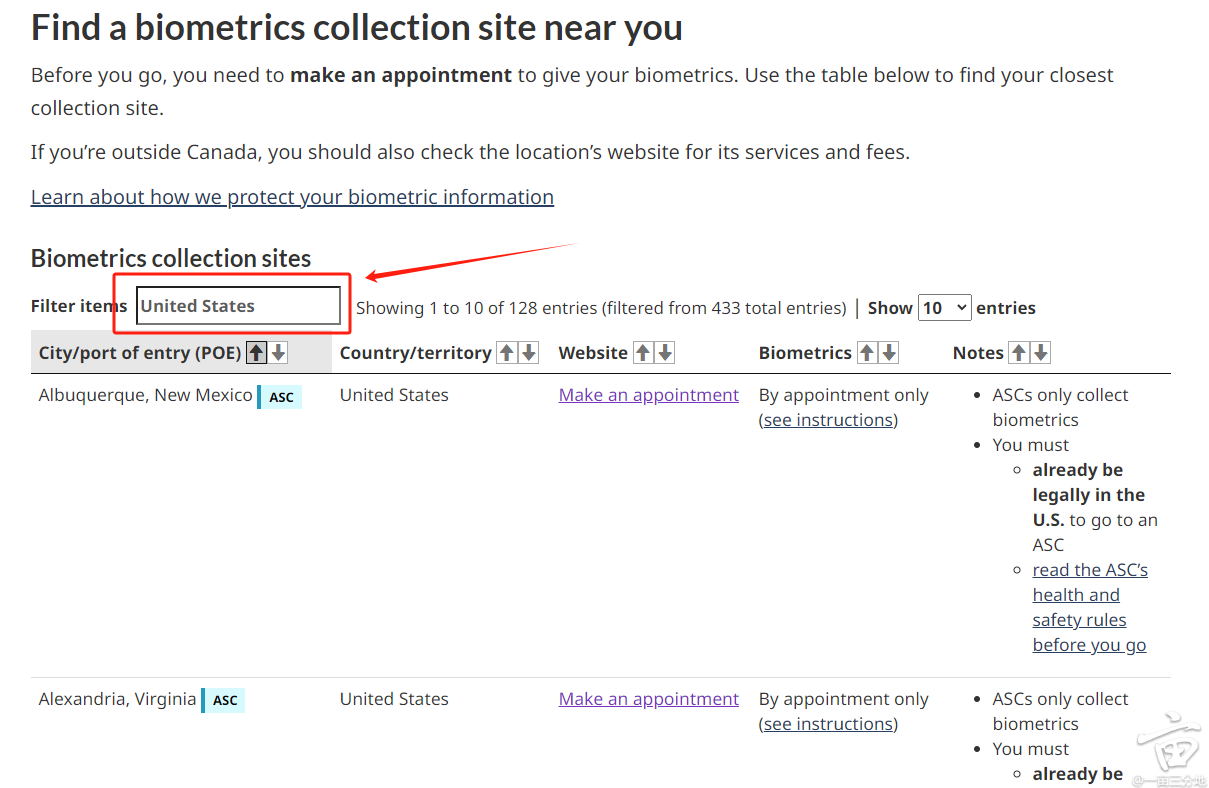
Task: Sort City/port of entry column descending
Action: point(279,353)
